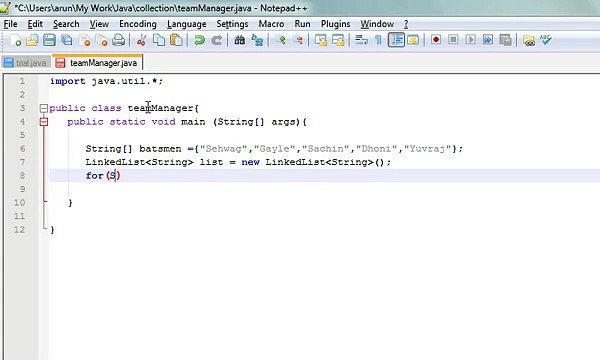Click on "teamManager" class name
The height and width of the screenshot is (360, 600).
(160, 108)
